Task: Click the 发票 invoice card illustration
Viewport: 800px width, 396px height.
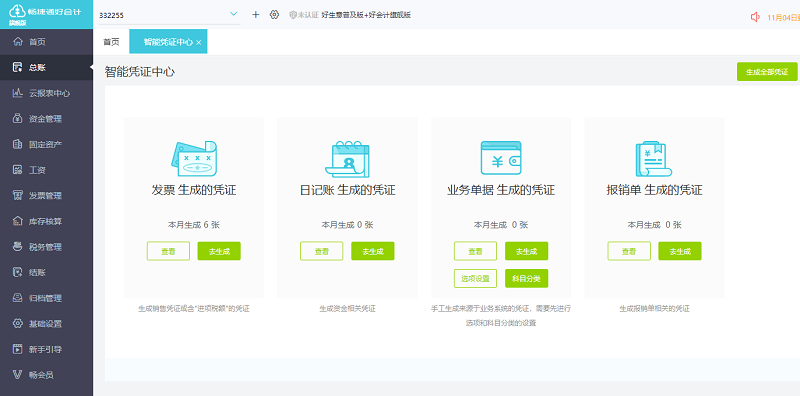Action: point(194,159)
